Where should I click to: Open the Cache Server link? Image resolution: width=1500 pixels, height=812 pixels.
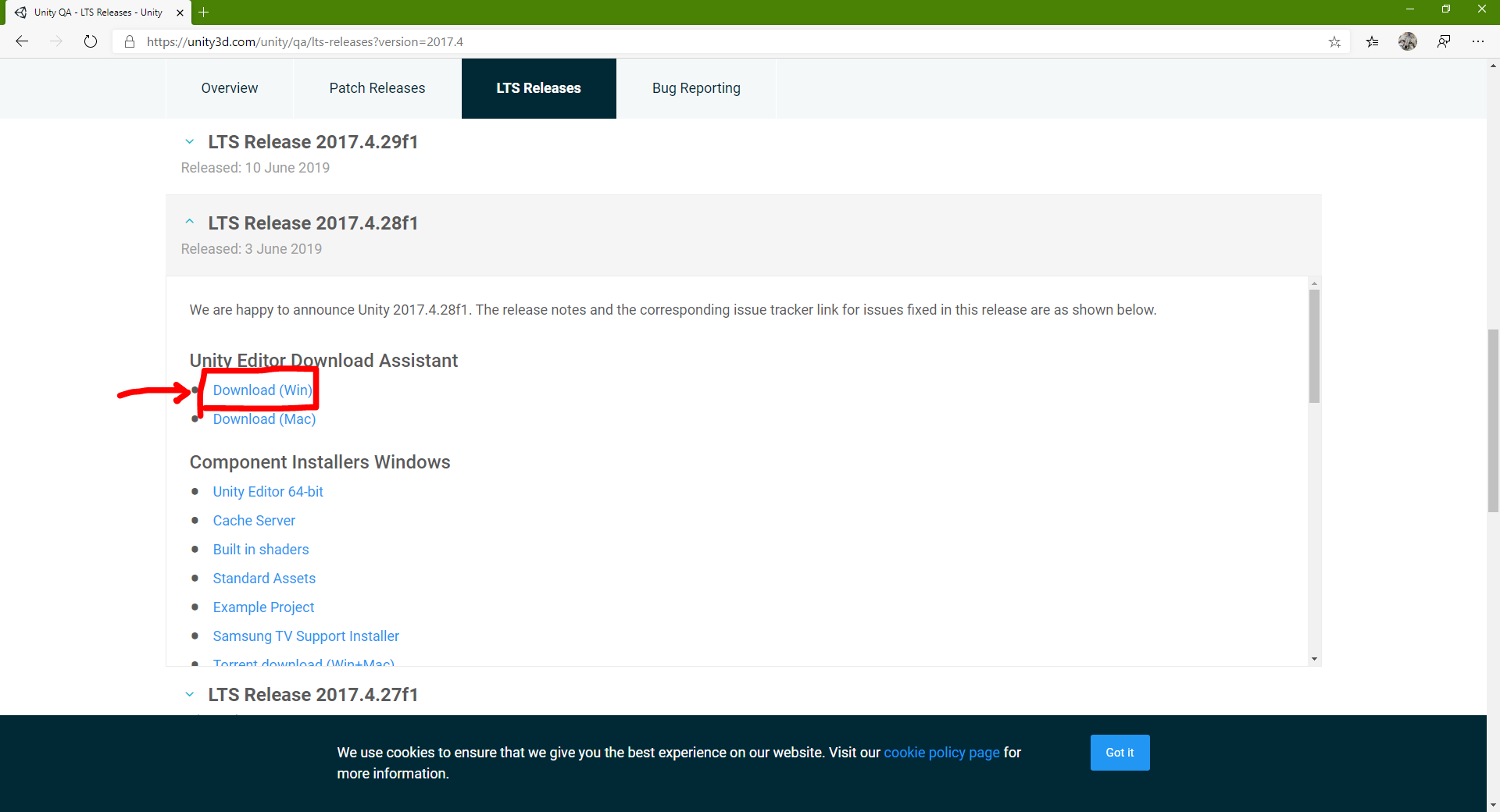(254, 520)
